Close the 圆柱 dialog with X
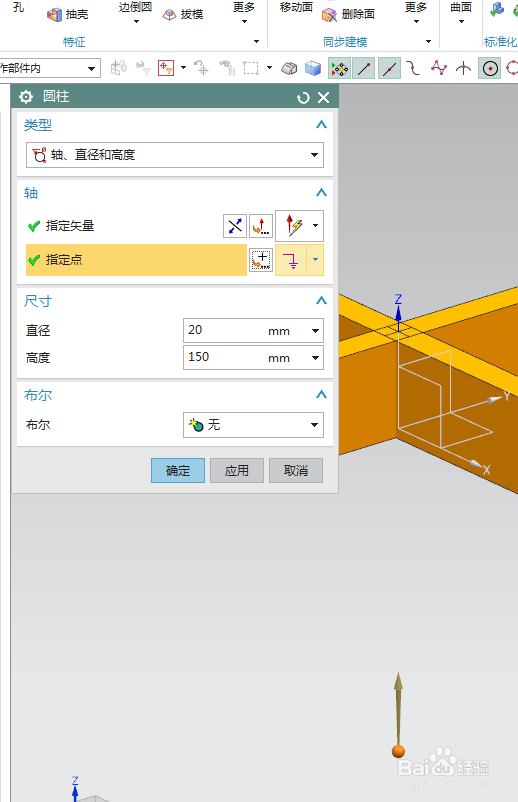The width and height of the screenshot is (518, 802). point(324,97)
